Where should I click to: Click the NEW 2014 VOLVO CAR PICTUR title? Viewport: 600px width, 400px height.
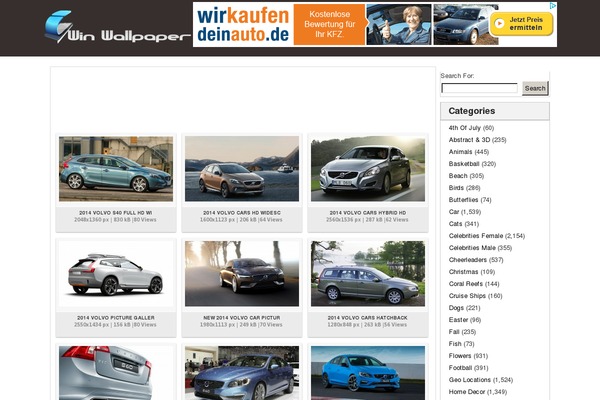(242, 318)
